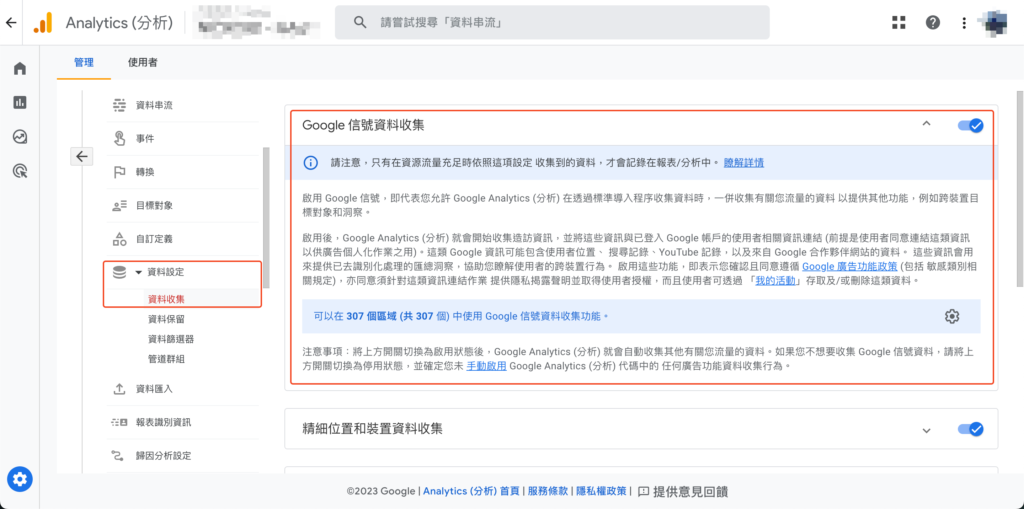
Task: Select 管道群組 submenu item
Action: (167, 359)
